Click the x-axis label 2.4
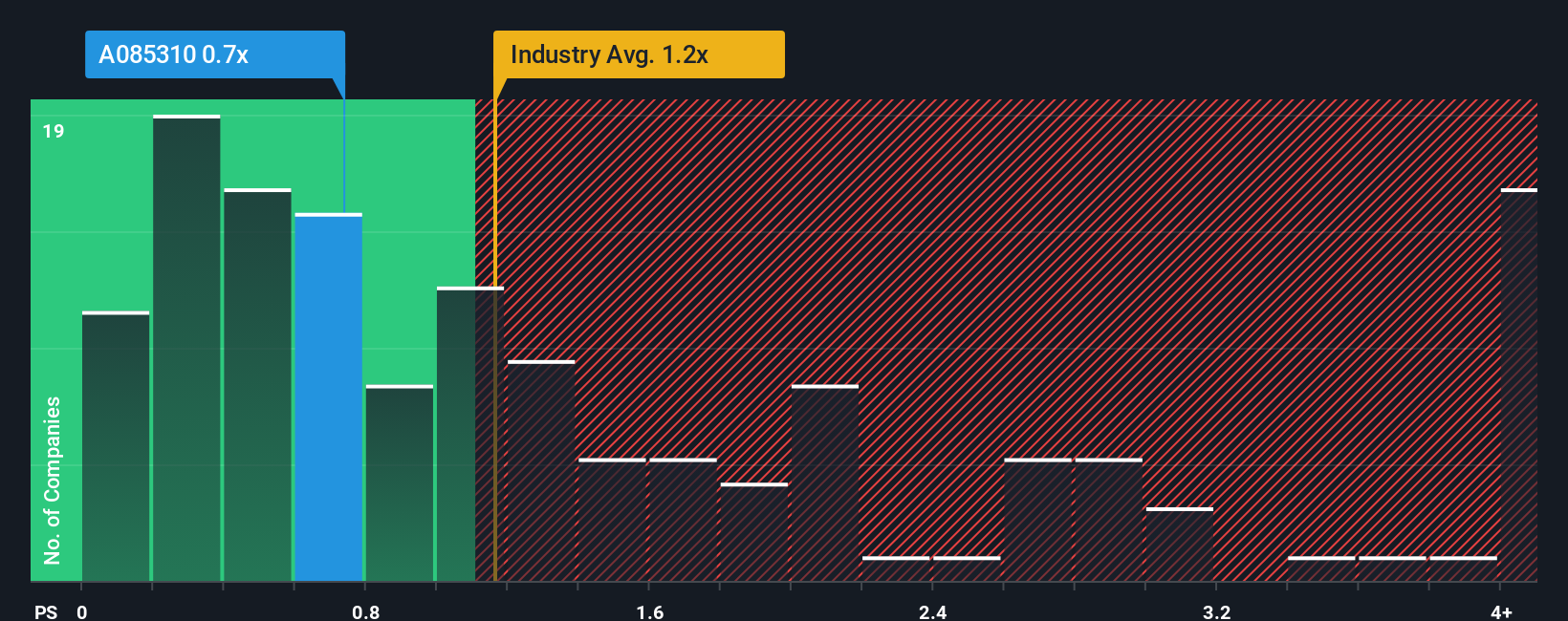This screenshot has width=1568, height=621. [933, 611]
